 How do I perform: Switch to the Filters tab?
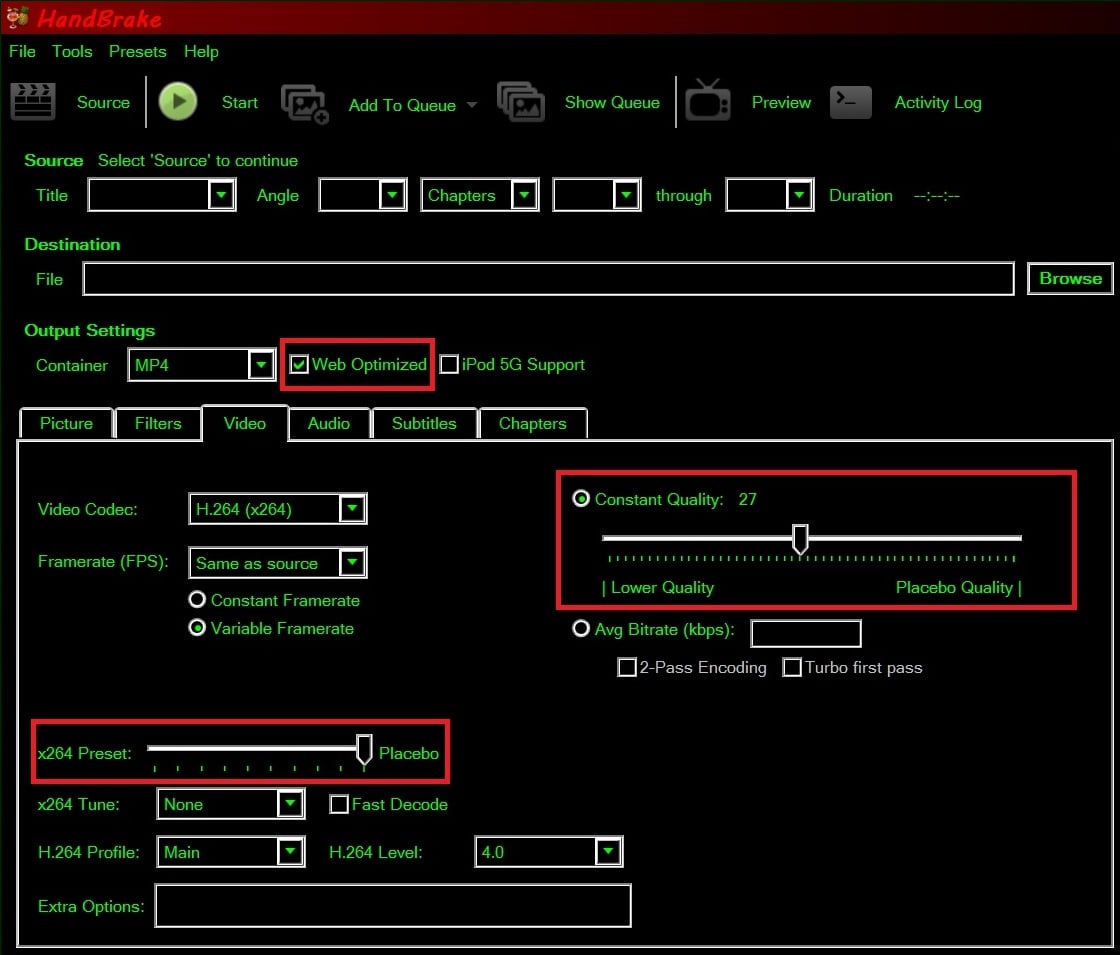(x=158, y=424)
